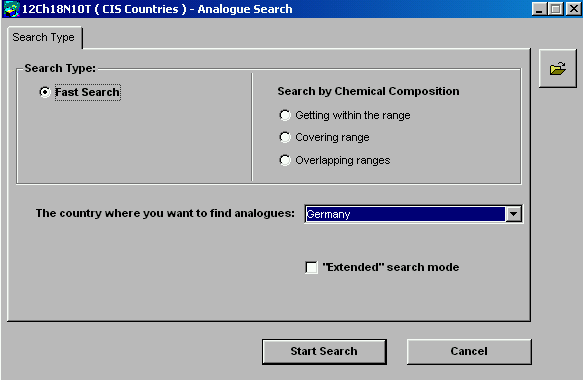
Task: Click the "Extended" search mode label text
Action: click(x=390, y=267)
